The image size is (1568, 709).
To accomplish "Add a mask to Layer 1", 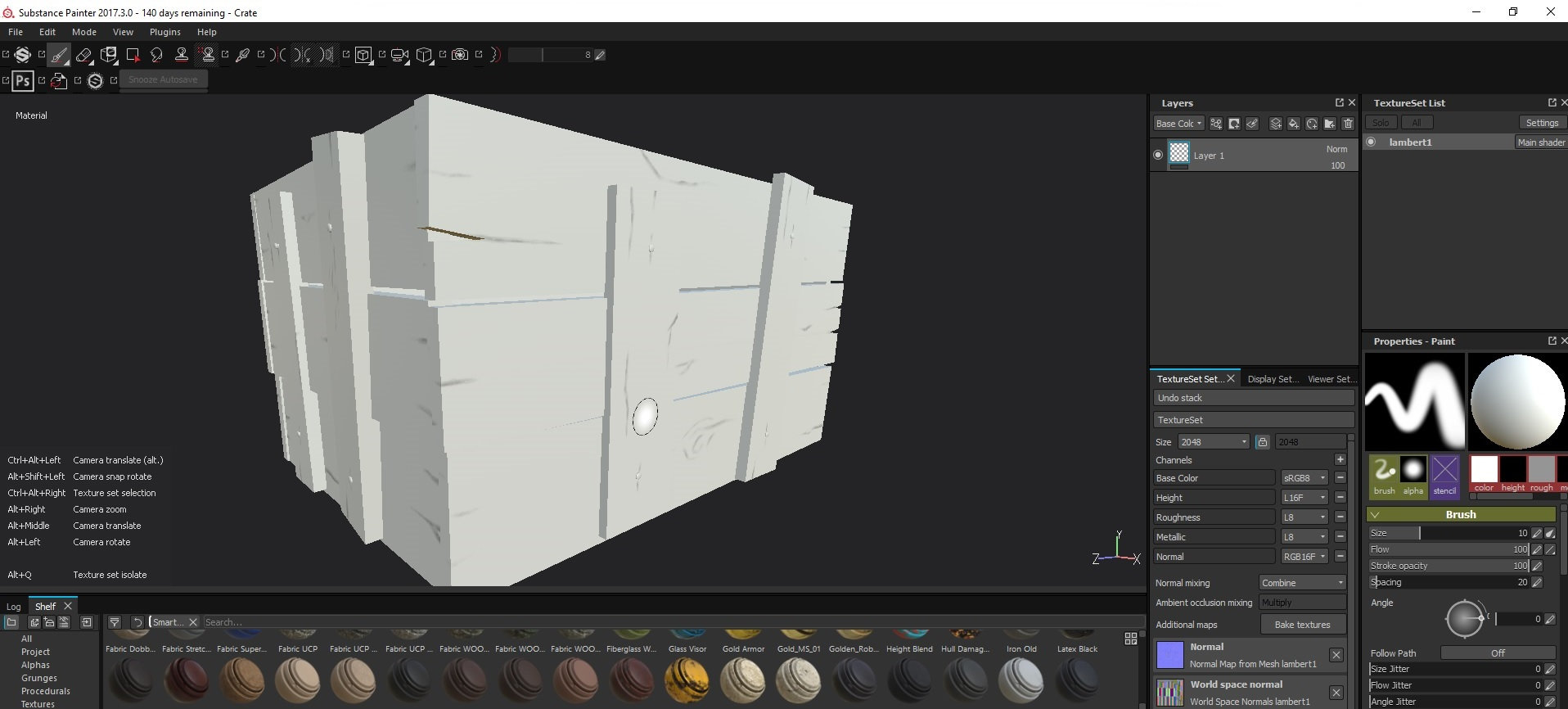I will (x=1234, y=124).
